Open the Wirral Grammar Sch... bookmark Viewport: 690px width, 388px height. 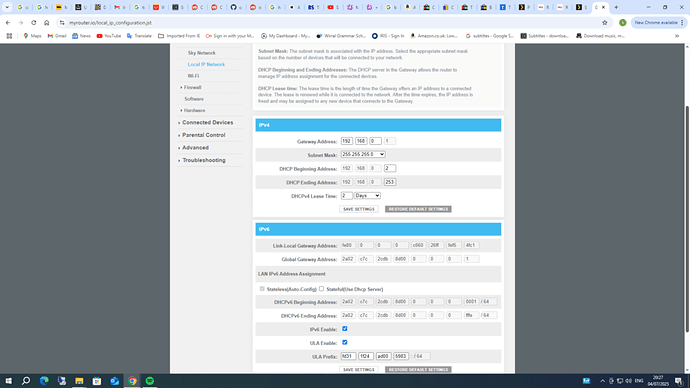(341, 36)
